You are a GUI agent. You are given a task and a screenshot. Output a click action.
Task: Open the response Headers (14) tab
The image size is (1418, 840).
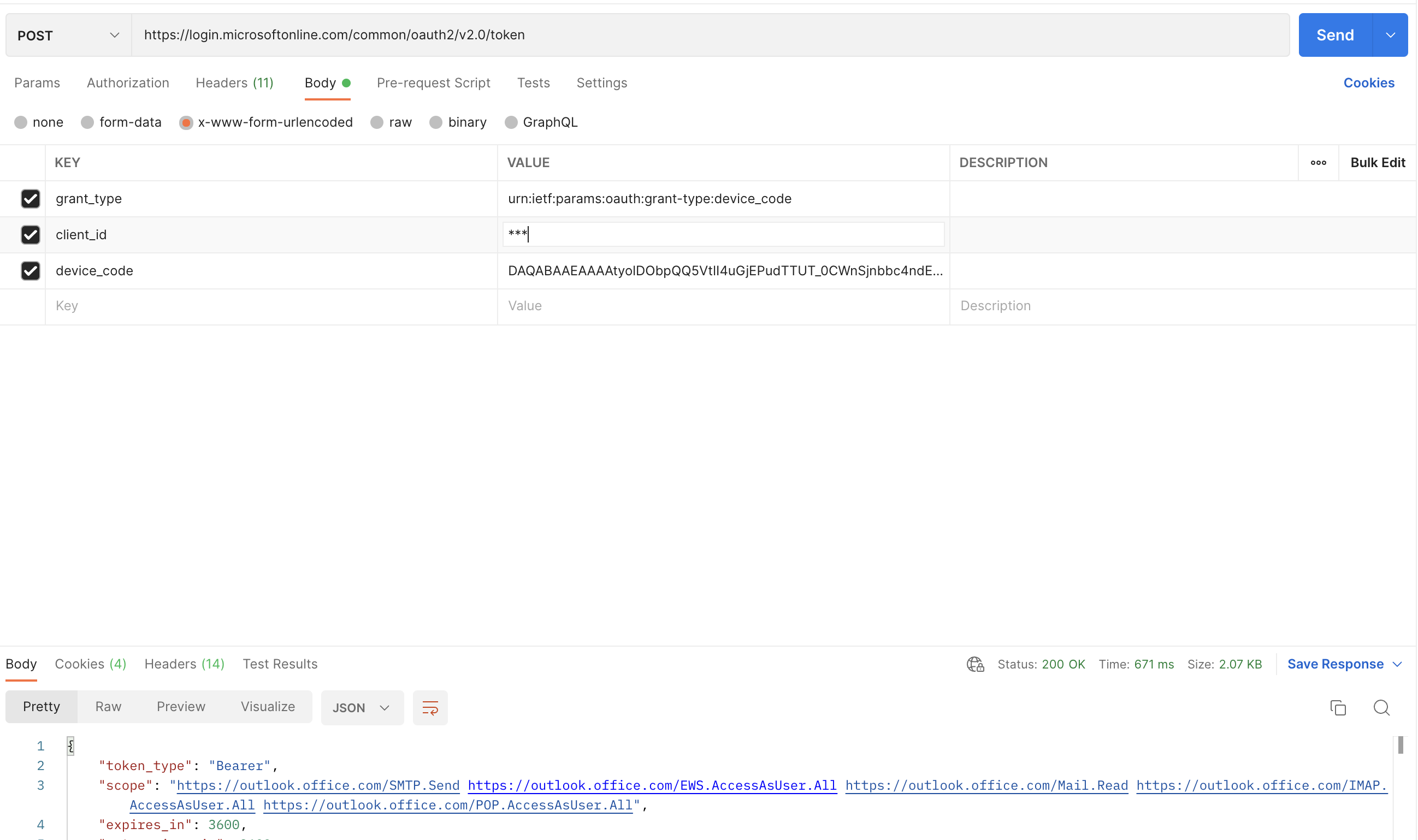tap(185, 665)
